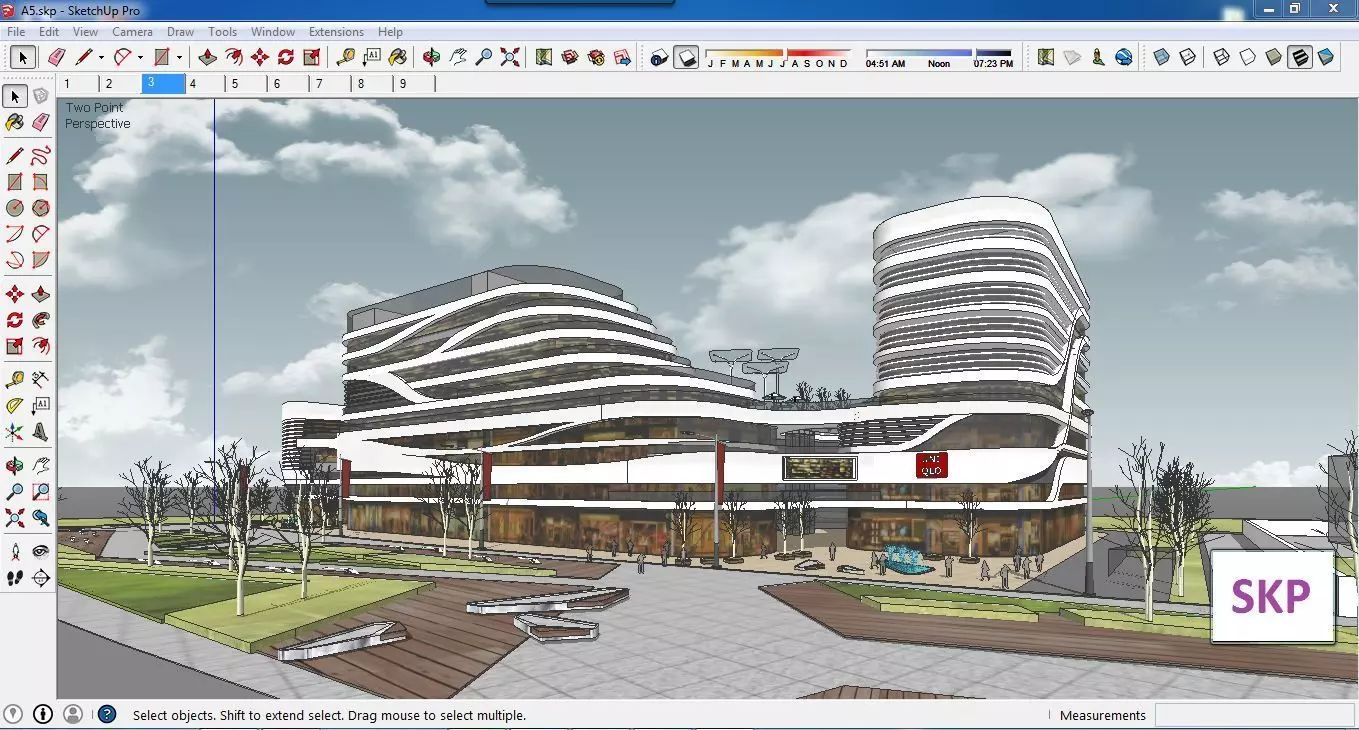1359x730 pixels.
Task: Open the Draw menu
Action: click(180, 32)
